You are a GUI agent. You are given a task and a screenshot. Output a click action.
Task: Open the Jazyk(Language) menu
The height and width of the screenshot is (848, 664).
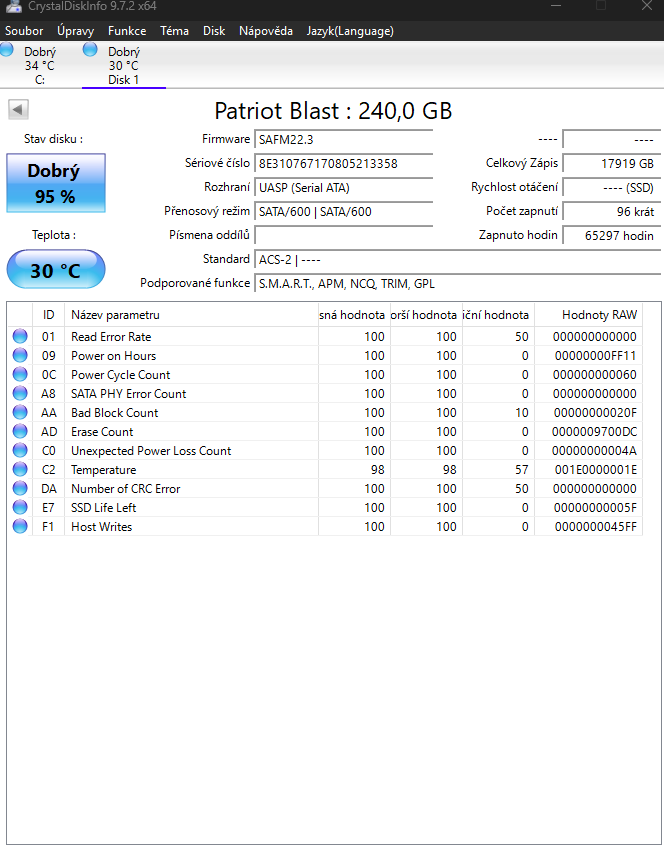point(349,30)
